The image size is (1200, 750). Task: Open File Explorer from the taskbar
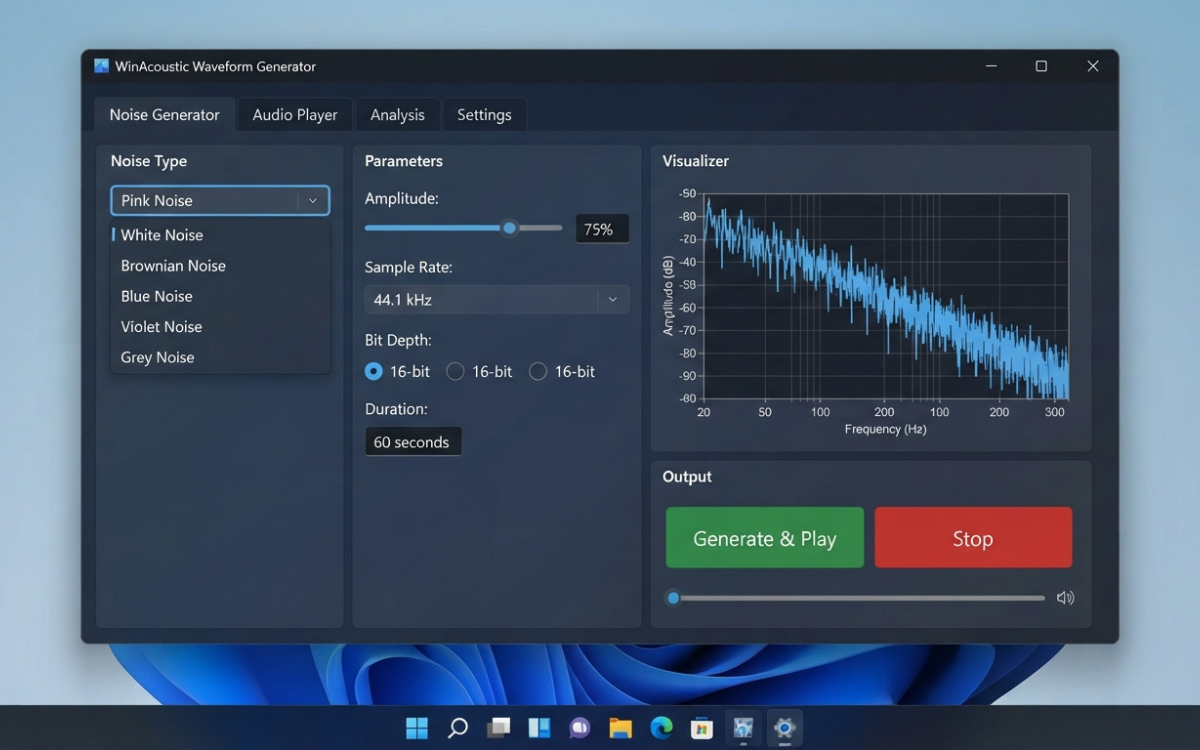point(621,728)
